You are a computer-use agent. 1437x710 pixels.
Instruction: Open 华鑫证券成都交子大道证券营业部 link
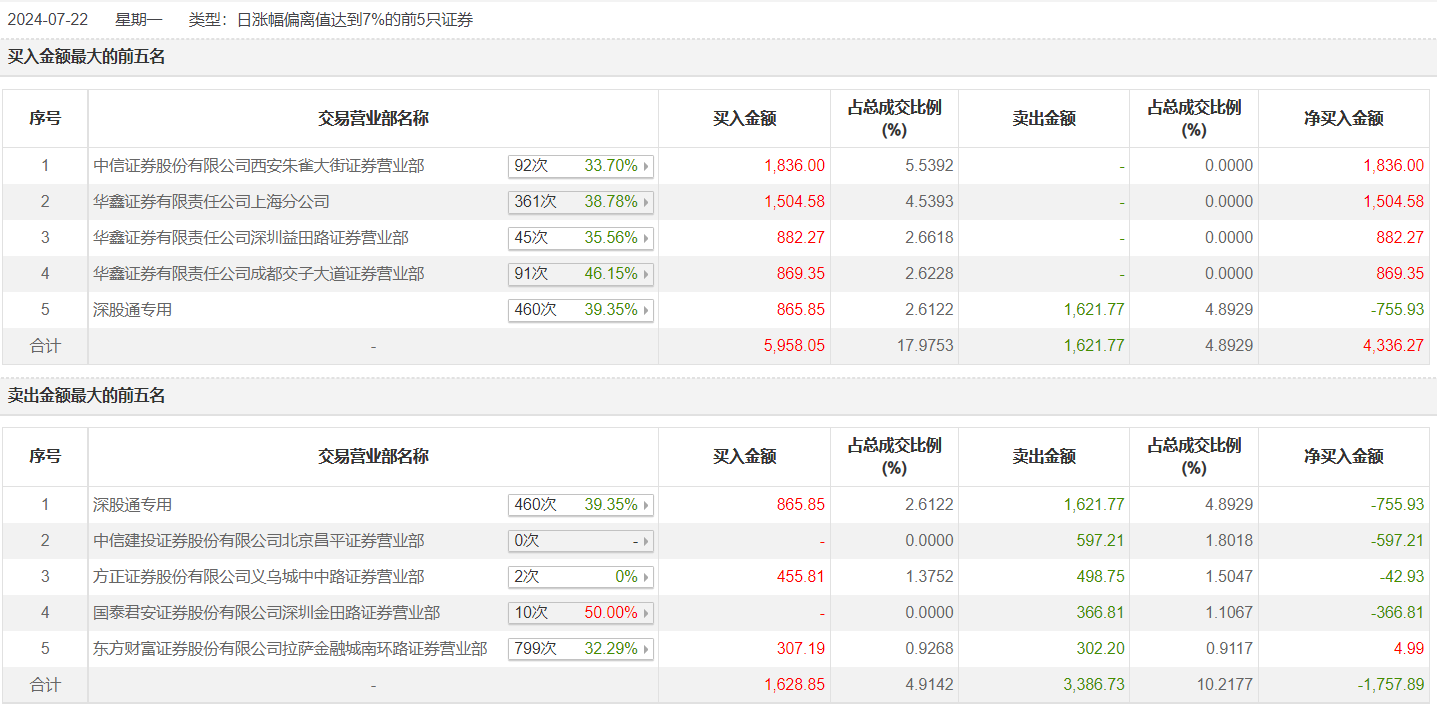coord(259,274)
